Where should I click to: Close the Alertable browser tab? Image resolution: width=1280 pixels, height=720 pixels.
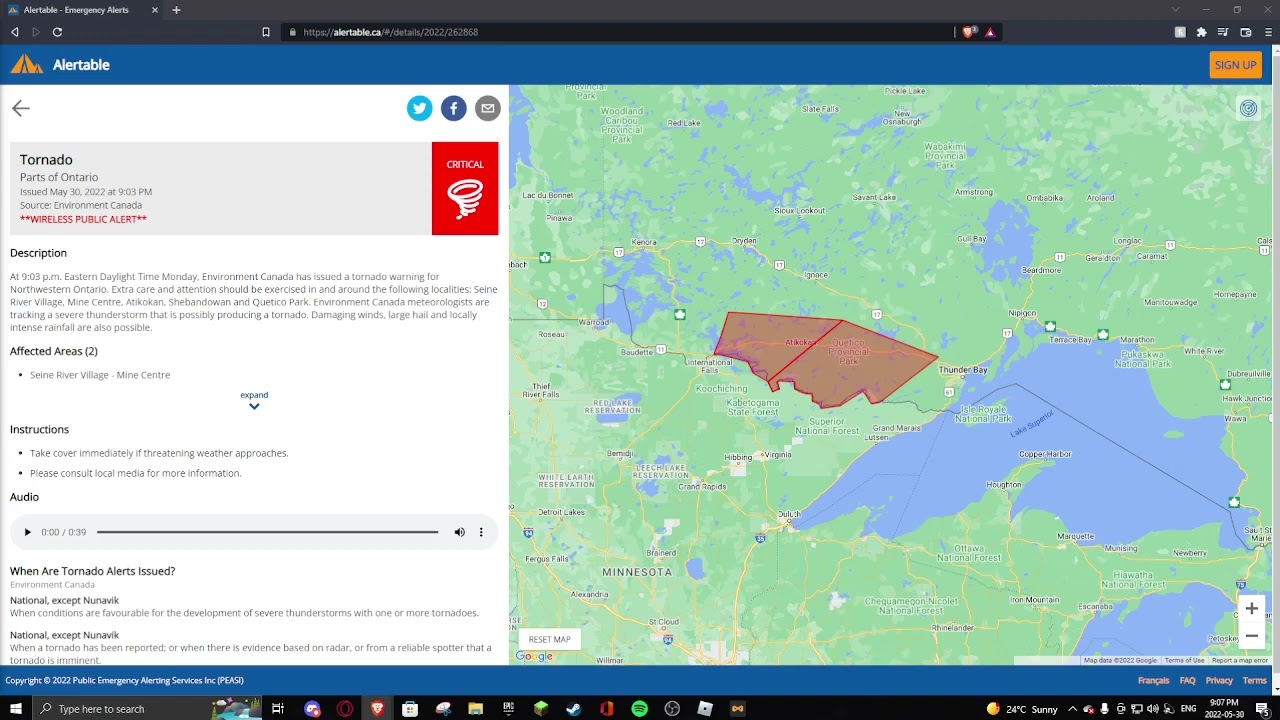tap(155, 10)
